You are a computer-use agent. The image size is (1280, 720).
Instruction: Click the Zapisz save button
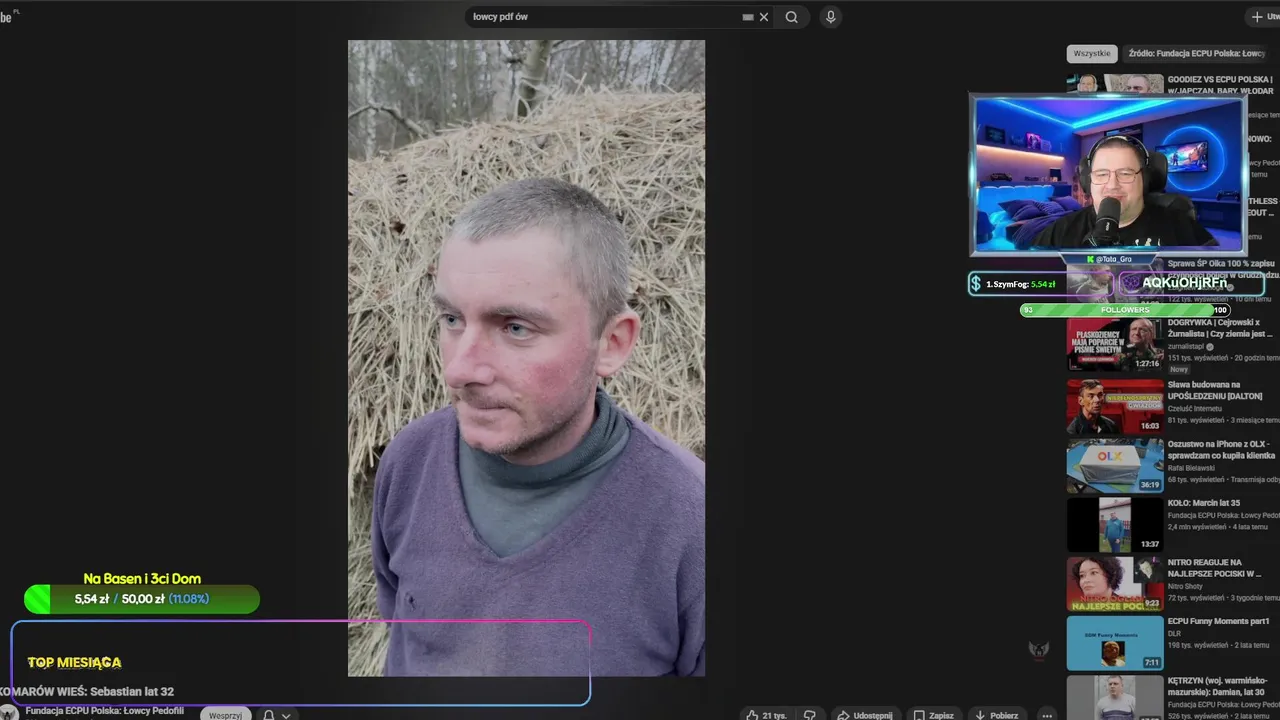[934, 715]
